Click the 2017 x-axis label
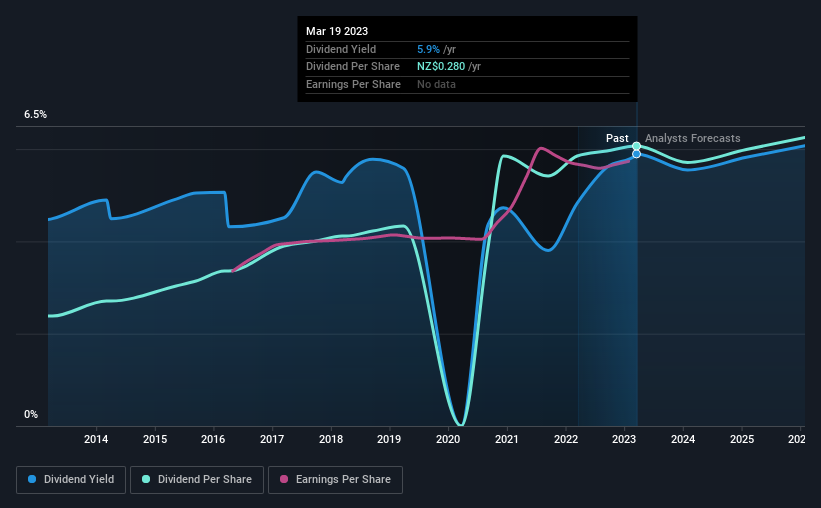 (272, 439)
